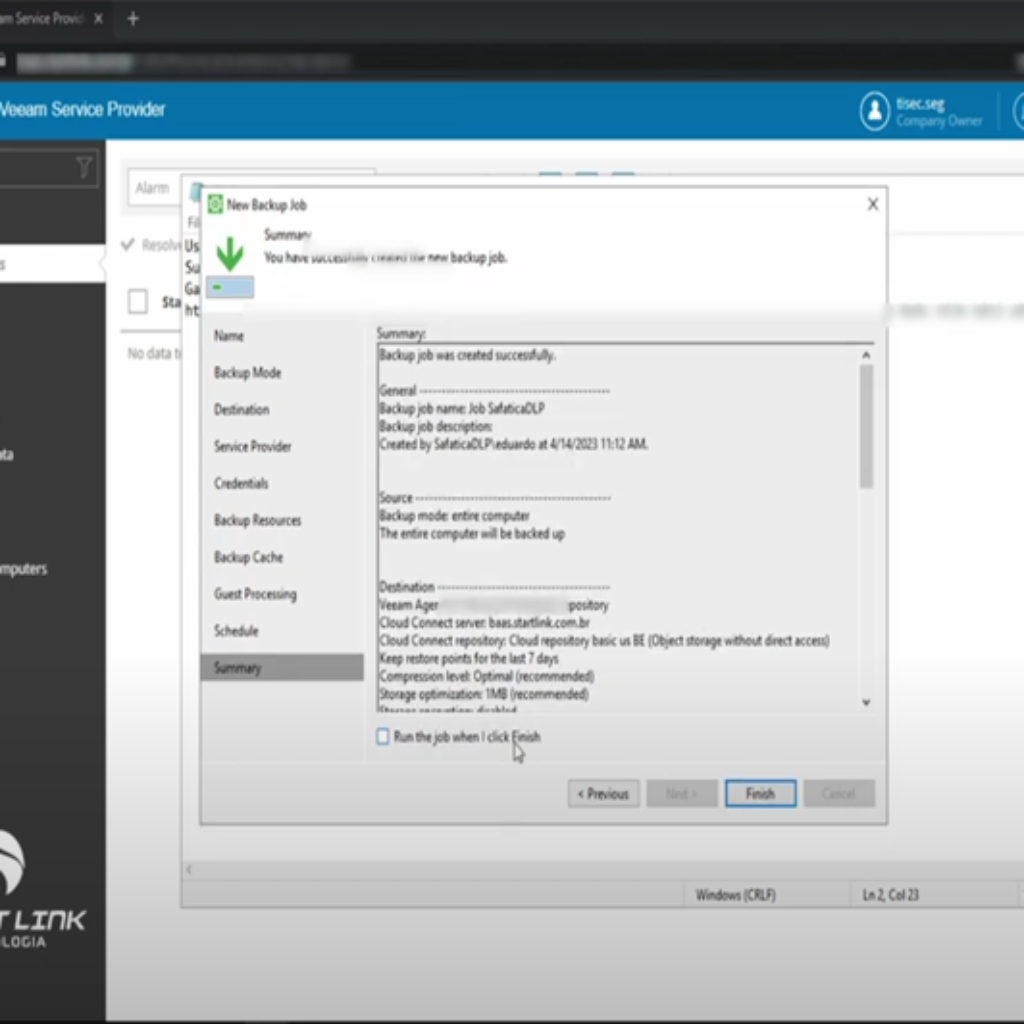The width and height of the screenshot is (1024, 1024).
Task: Click the 'Created by SafaticaDLP\eduardo' line
Action: click(x=513, y=444)
